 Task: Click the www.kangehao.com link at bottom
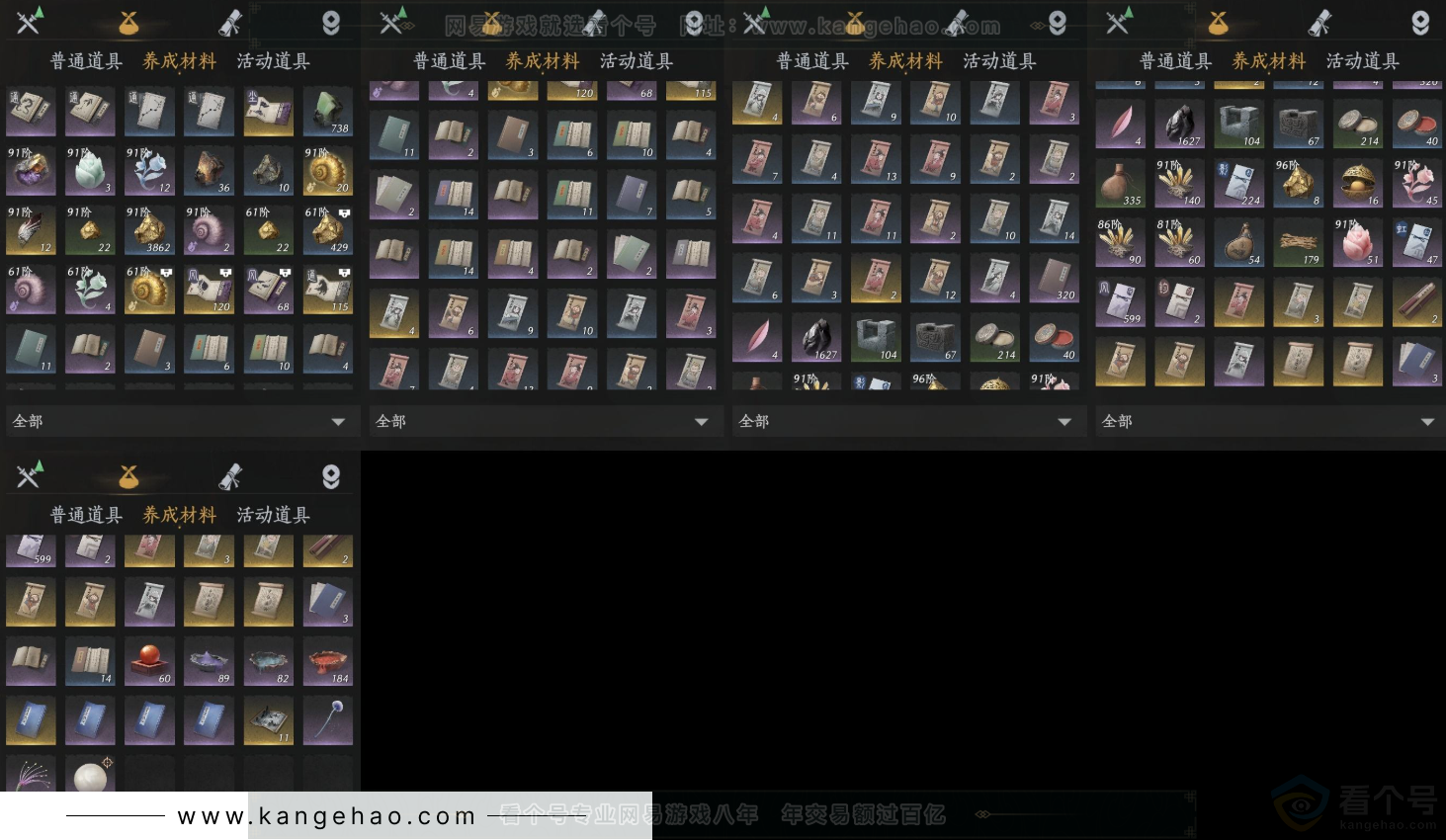(326, 815)
